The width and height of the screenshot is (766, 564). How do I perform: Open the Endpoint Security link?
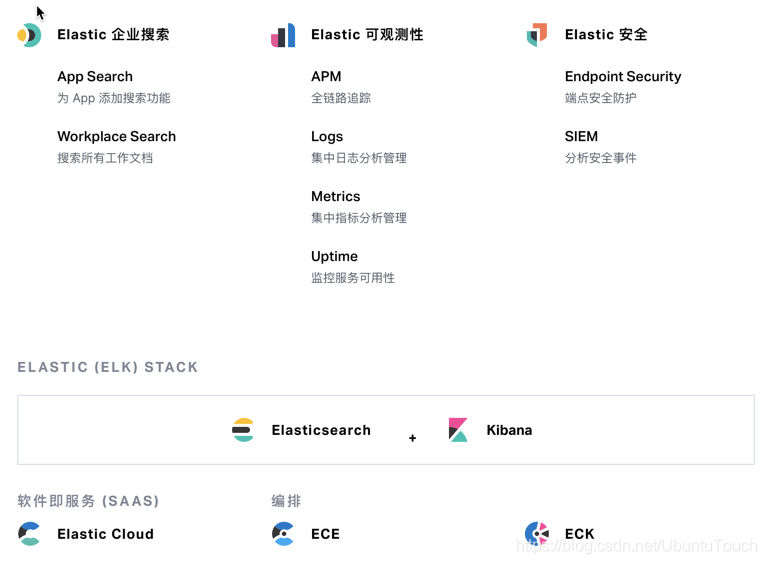623,76
